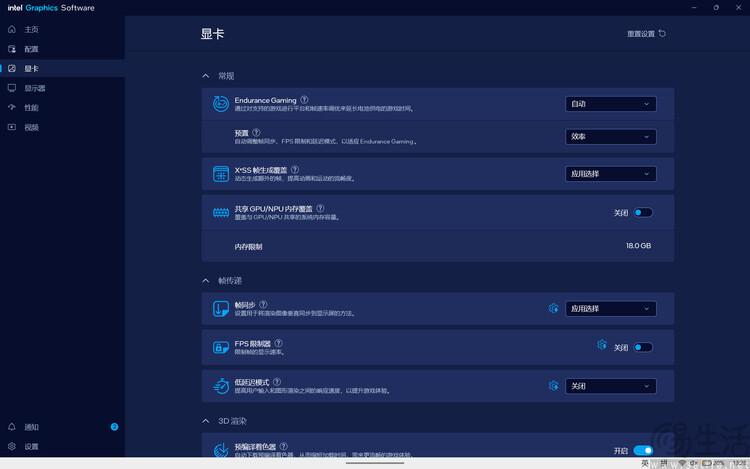Click 重置设置 reset button
This screenshot has height=469, width=750.
coord(646,33)
